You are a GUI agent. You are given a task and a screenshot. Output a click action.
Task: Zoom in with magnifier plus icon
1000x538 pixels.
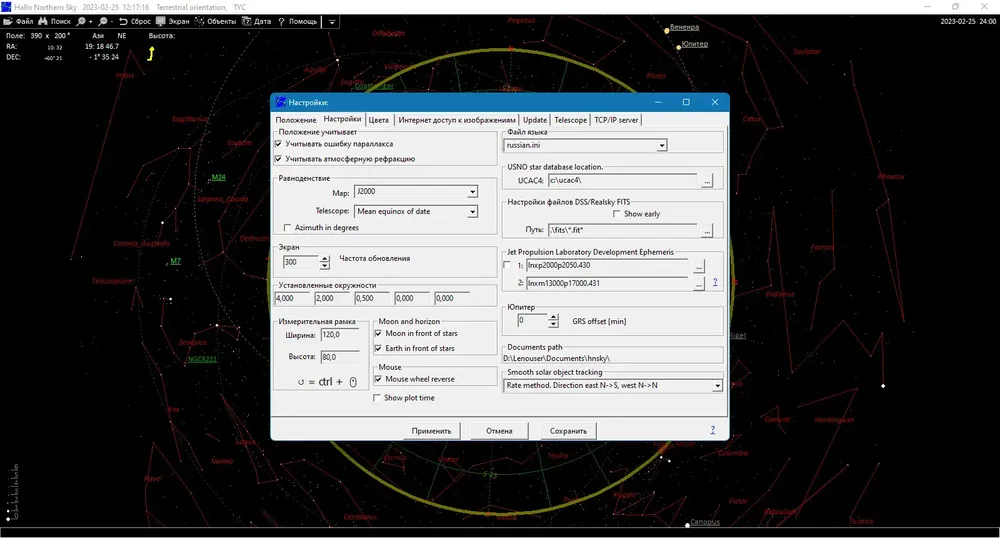pos(84,21)
